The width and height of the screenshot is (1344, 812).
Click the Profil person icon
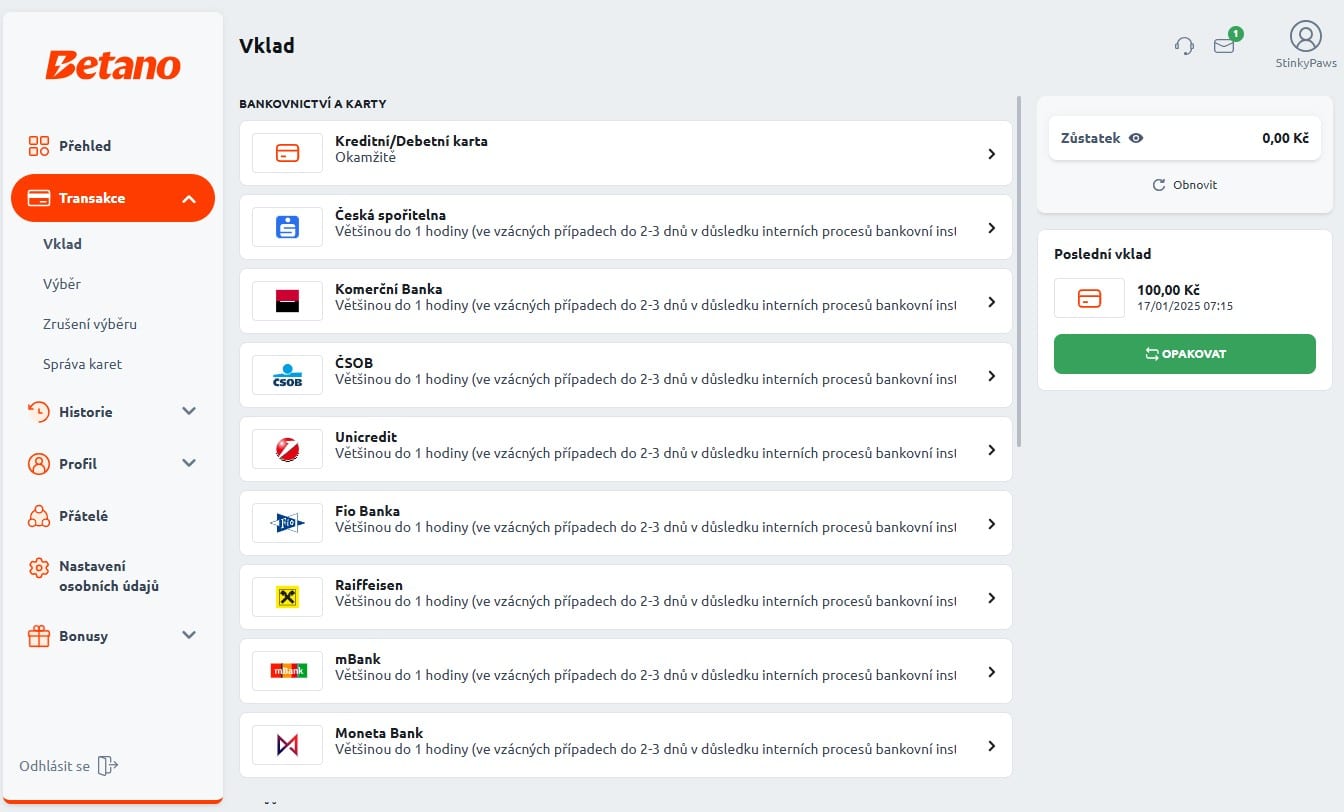[x=39, y=464]
